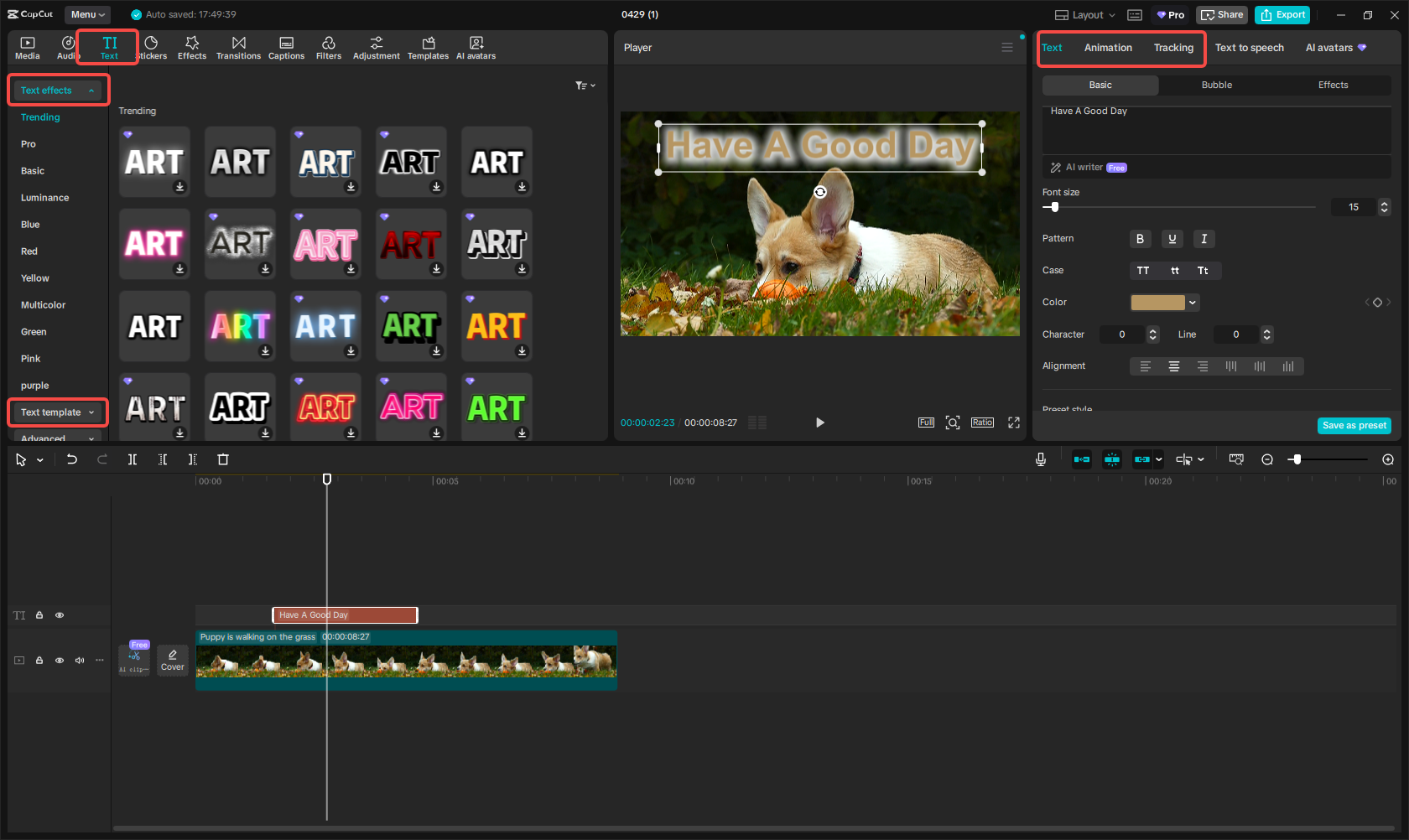Play the video preview
The height and width of the screenshot is (840, 1409).
pos(819,423)
